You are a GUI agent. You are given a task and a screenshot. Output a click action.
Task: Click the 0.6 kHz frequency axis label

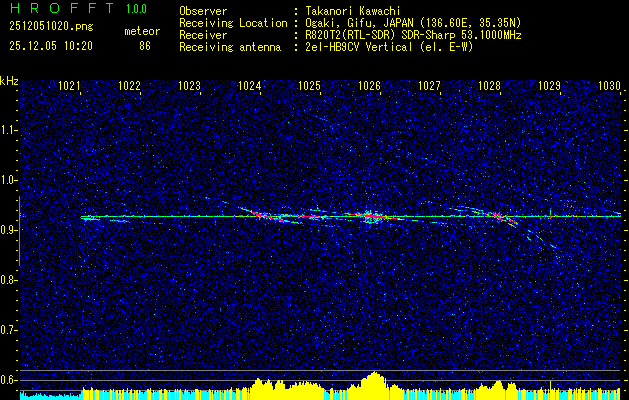(x=6, y=380)
